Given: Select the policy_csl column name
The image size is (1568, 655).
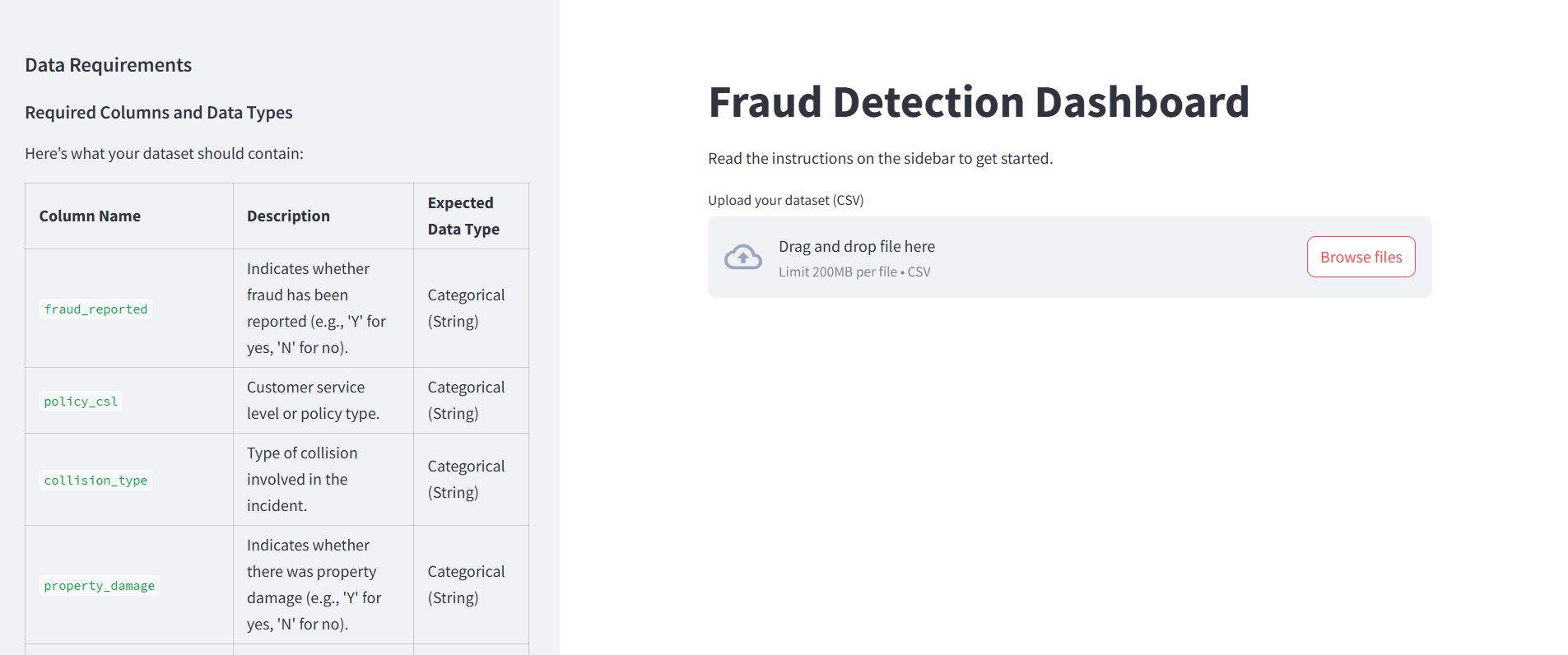Looking at the screenshot, I should (81, 402).
